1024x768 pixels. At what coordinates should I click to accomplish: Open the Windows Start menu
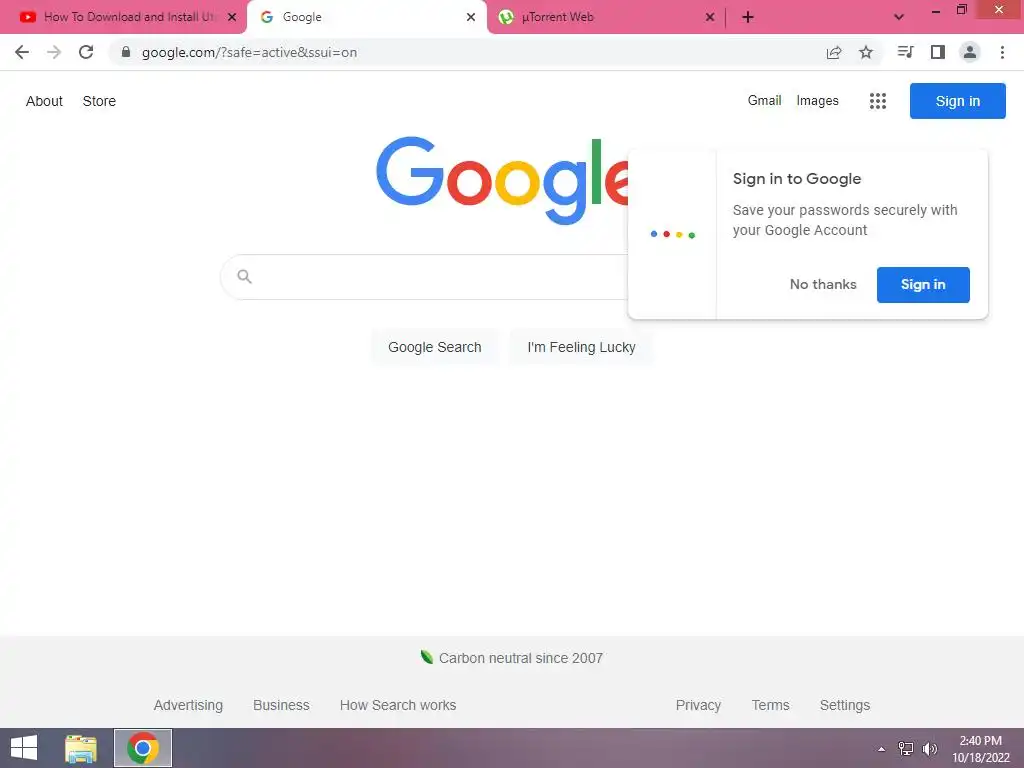point(24,748)
